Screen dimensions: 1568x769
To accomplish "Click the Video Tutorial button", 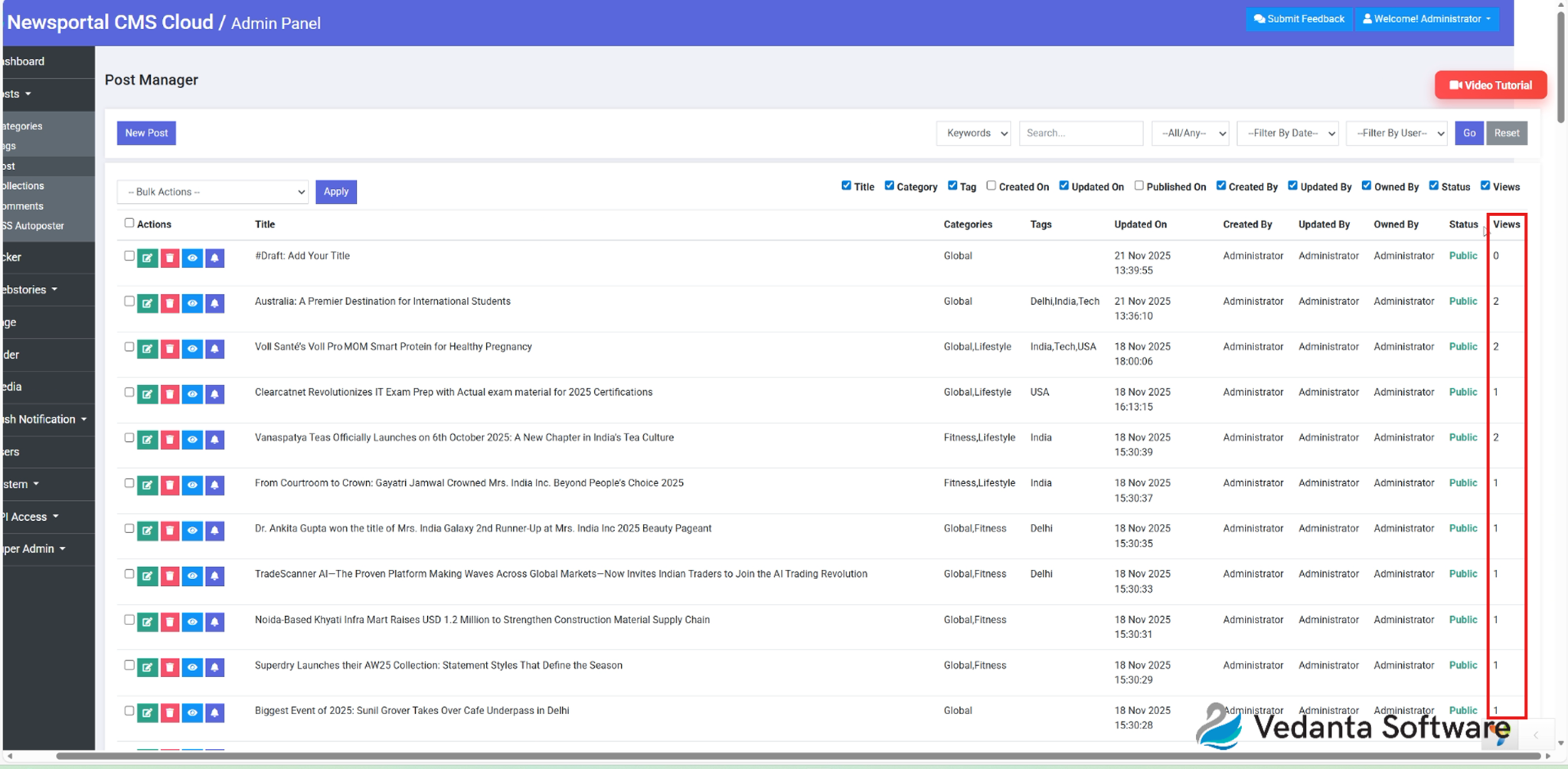I will click(1488, 85).
